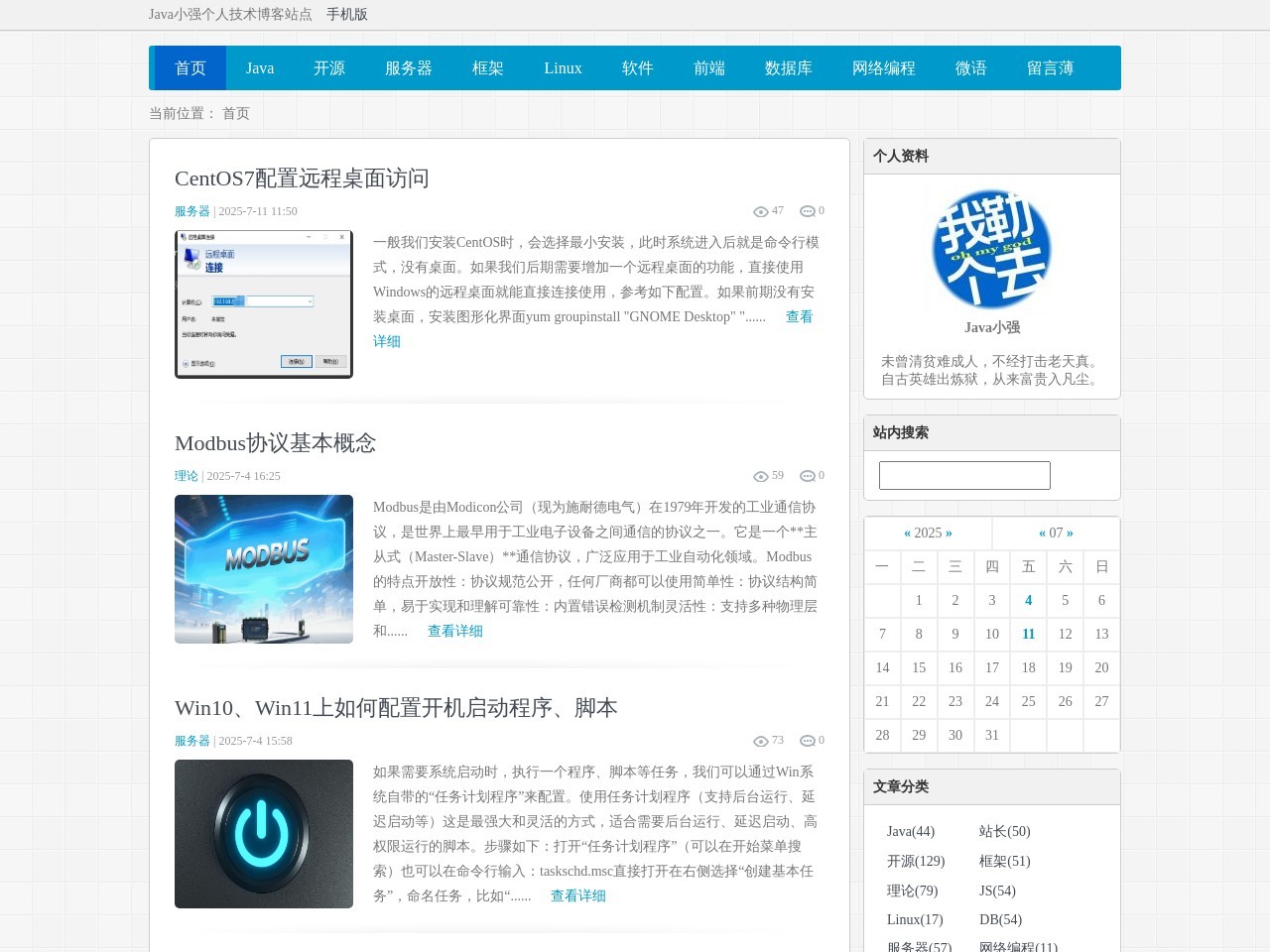The height and width of the screenshot is (952, 1270).
Task: Open article title CentOS7配置远程桌面访问
Action: [x=302, y=178]
